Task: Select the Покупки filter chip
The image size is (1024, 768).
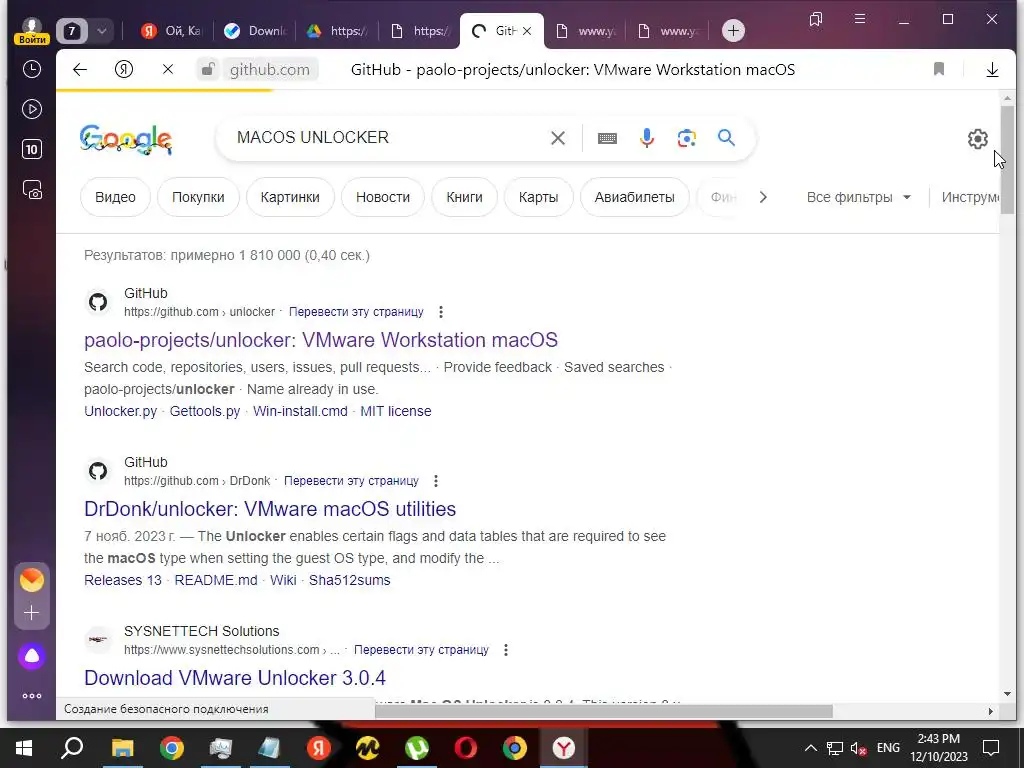Action: click(x=199, y=197)
